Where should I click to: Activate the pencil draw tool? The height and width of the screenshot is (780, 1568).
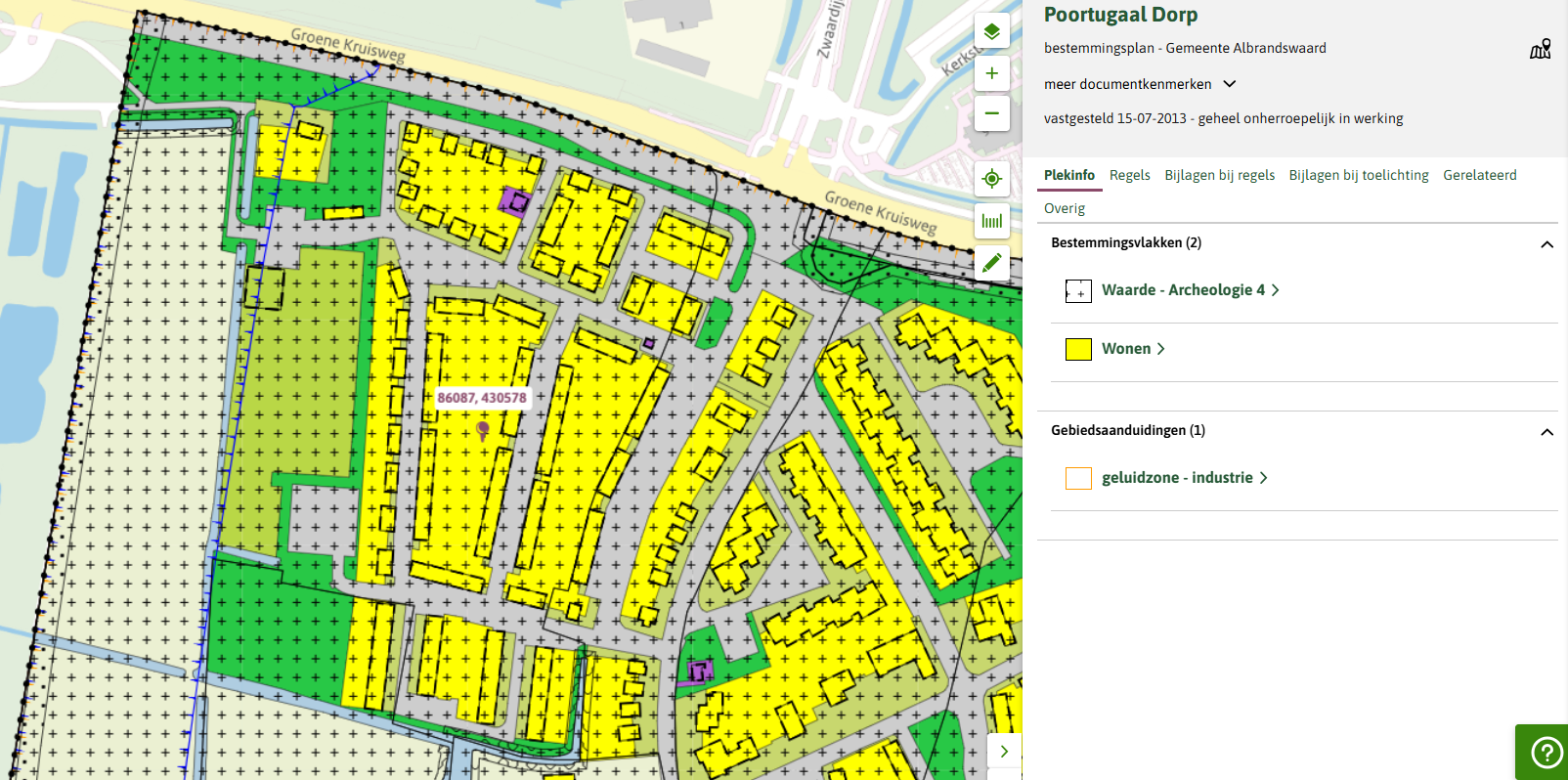991,262
